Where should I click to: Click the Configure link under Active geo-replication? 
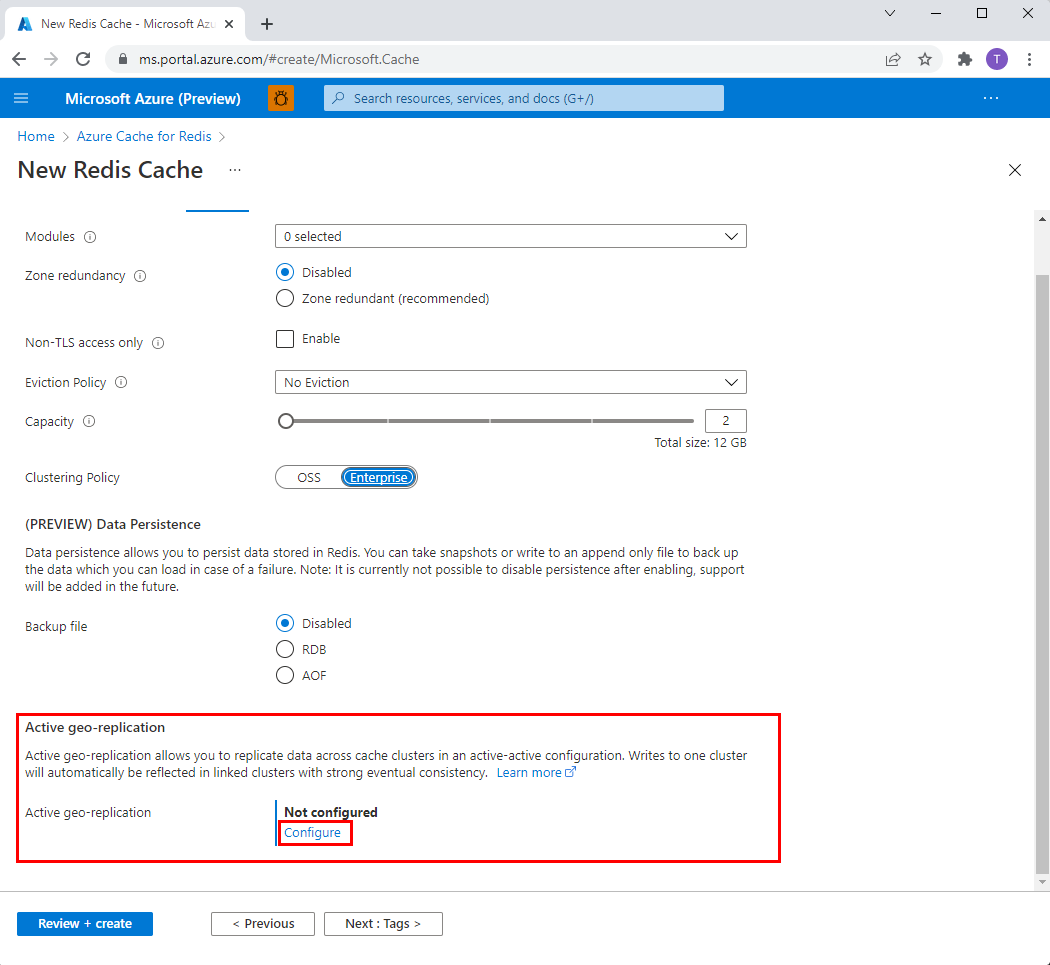point(313,832)
